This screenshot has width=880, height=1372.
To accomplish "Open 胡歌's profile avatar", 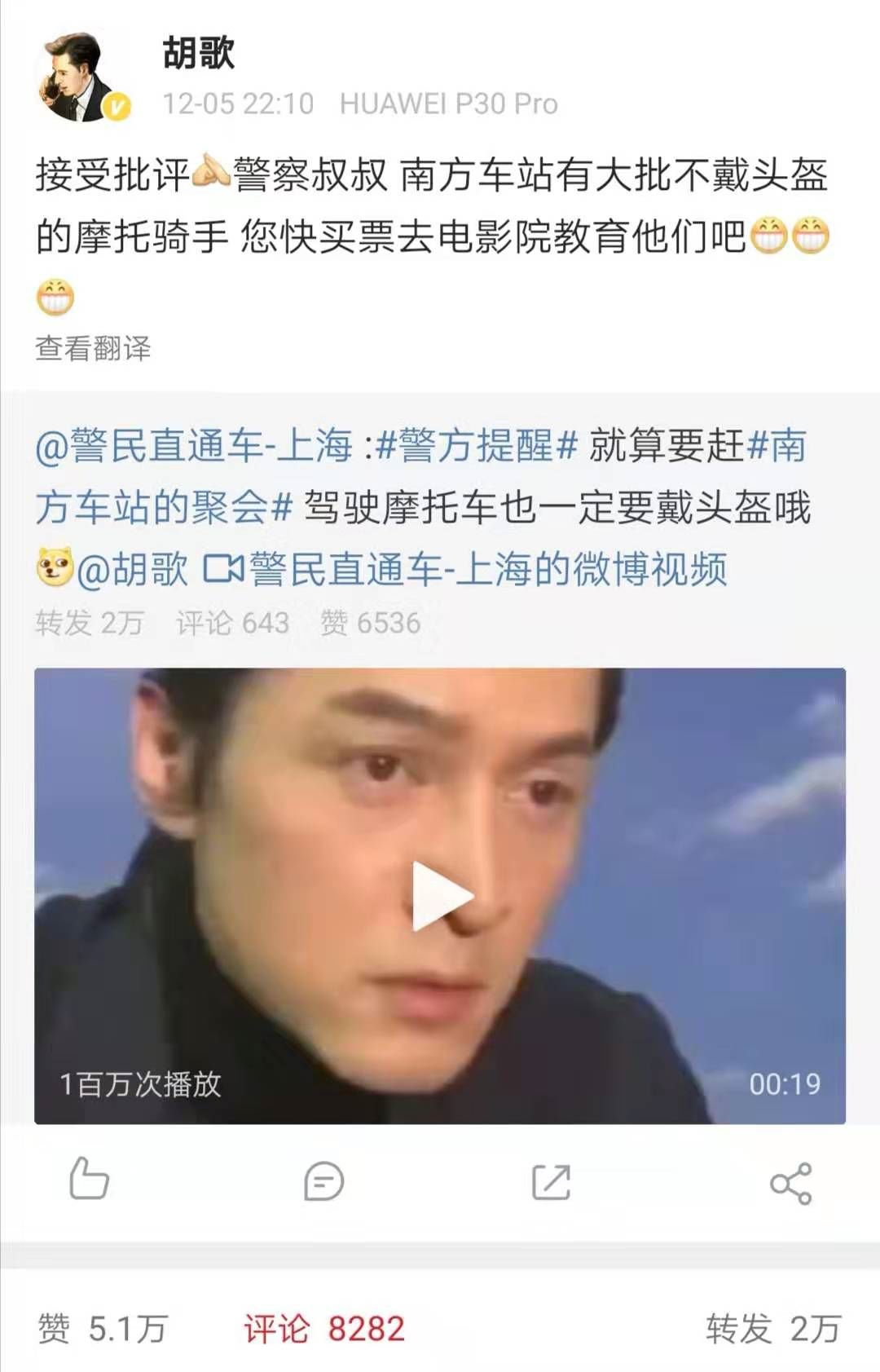I will 77,77.
